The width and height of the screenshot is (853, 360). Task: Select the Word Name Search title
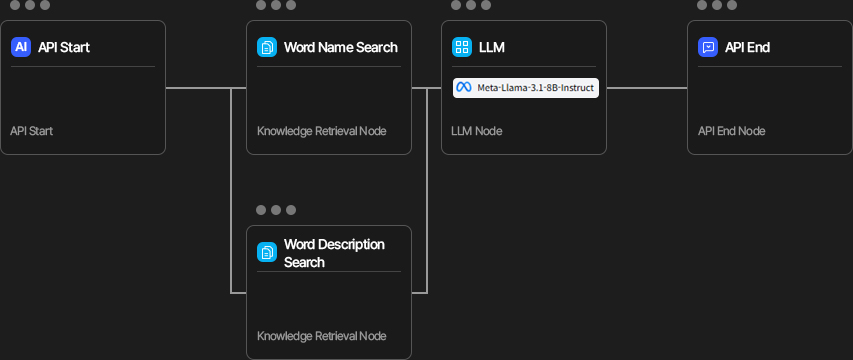point(341,47)
